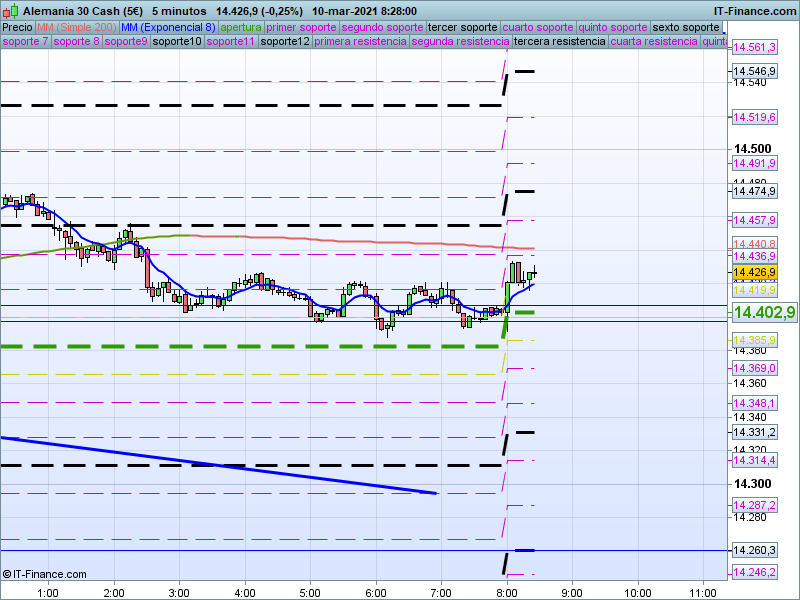Click the primer soporte label
800x600 pixels.
[301, 27]
